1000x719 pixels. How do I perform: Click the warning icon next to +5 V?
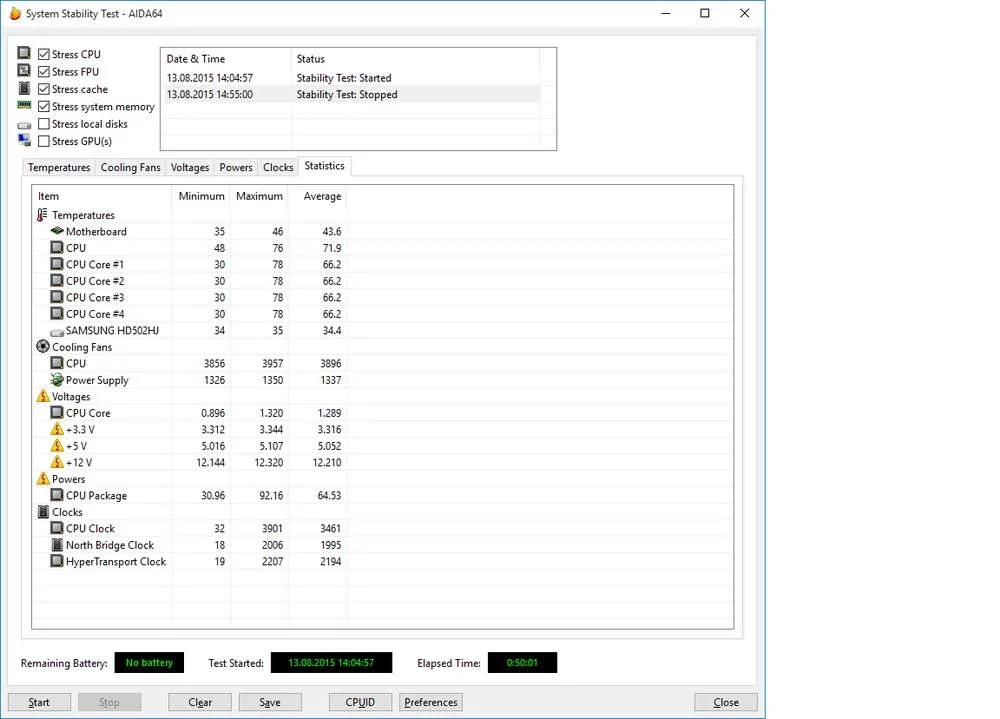pos(57,445)
